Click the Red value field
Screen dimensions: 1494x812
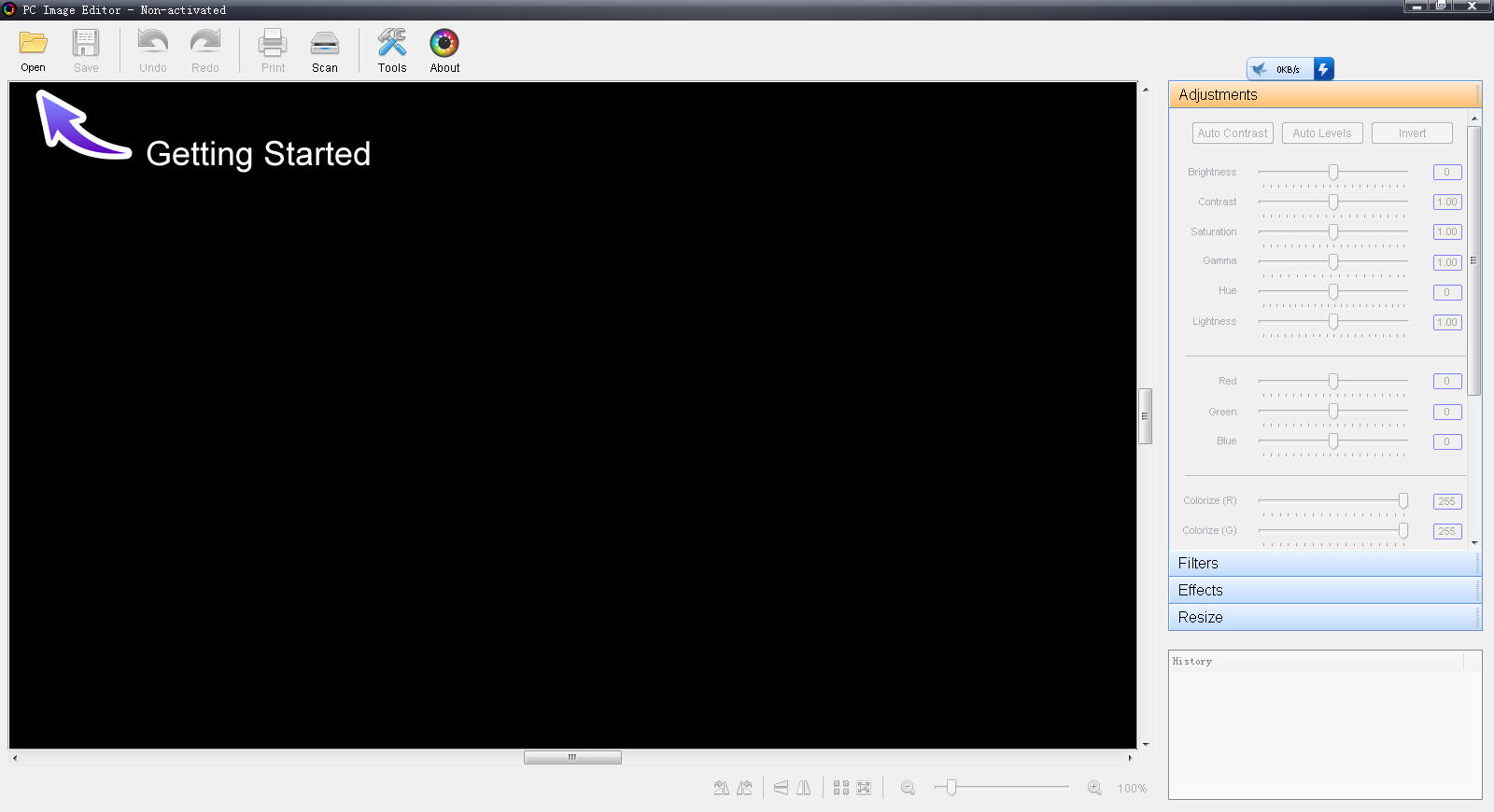point(1447,381)
